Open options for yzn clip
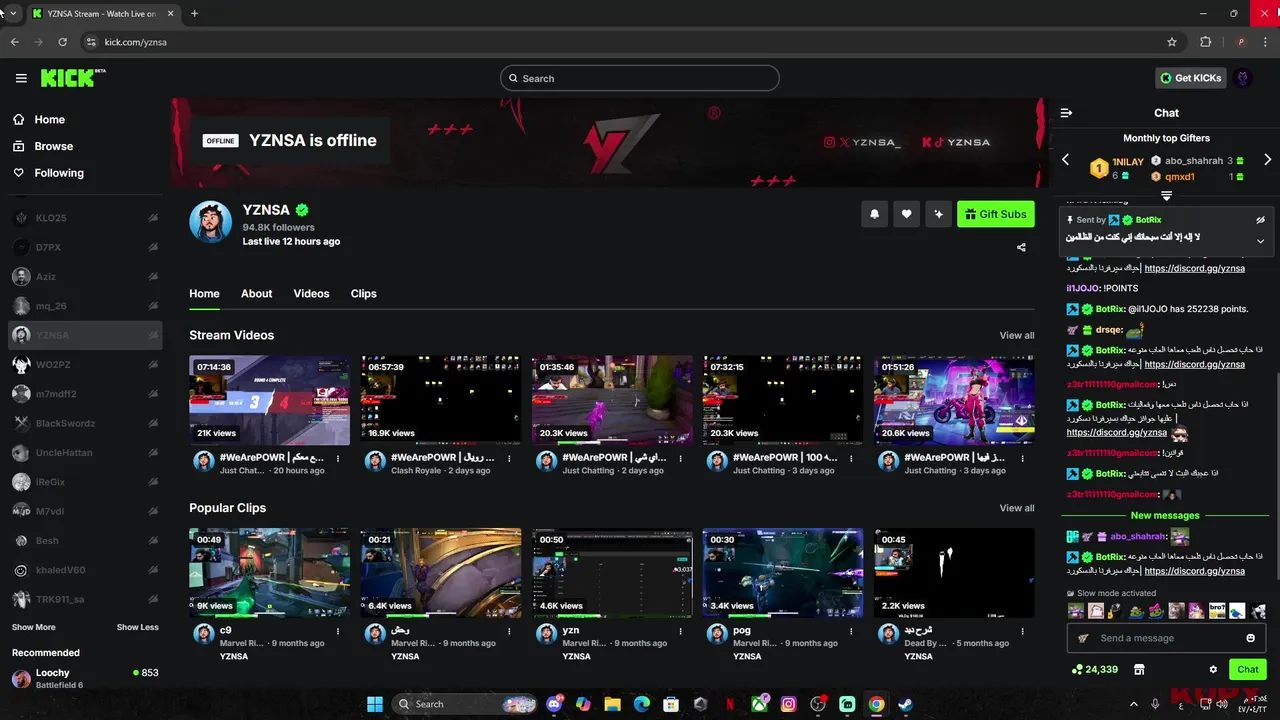The image size is (1280, 720). [x=680, y=632]
